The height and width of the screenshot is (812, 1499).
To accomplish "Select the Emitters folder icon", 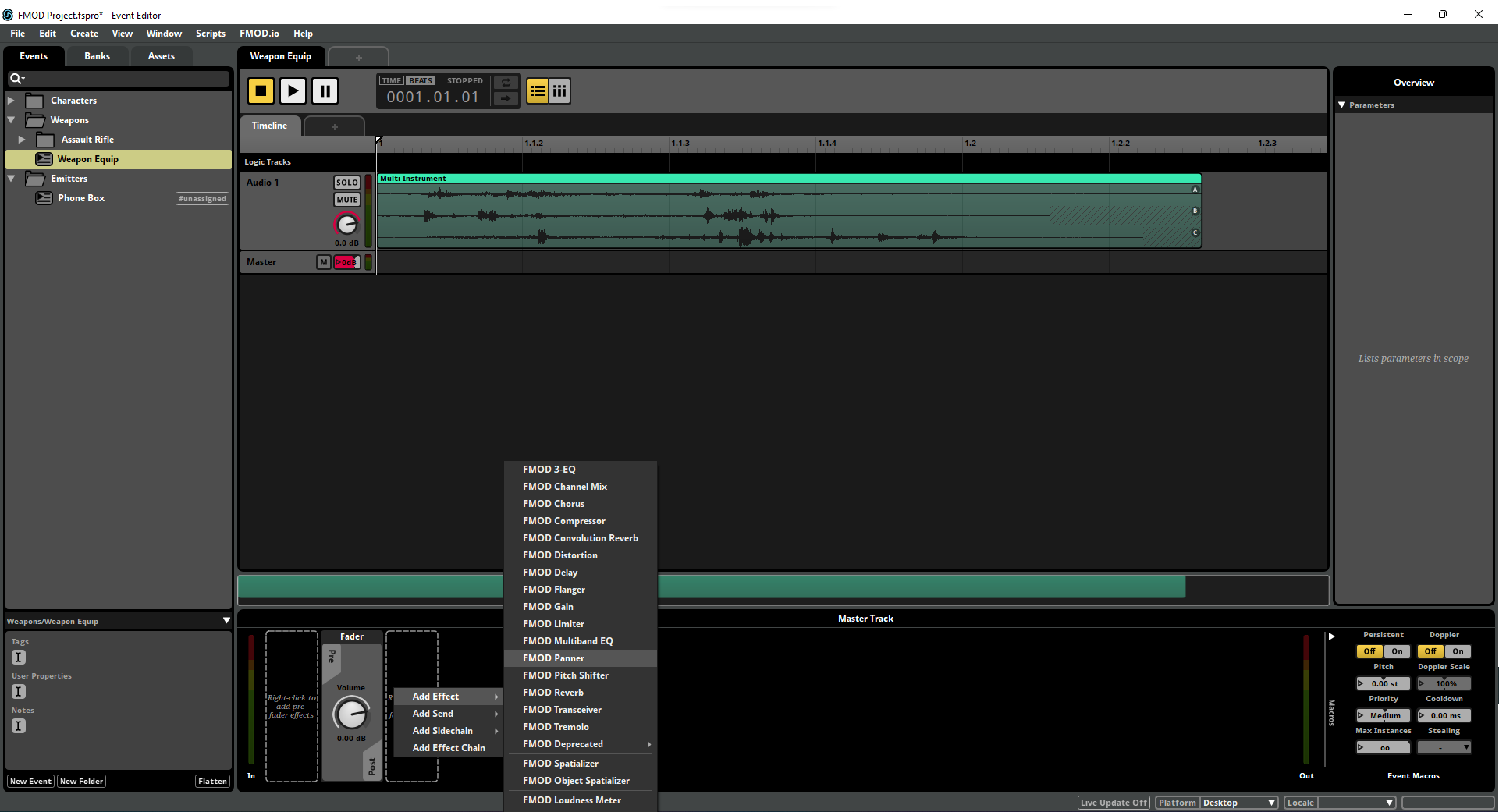I will pos(34,179).
